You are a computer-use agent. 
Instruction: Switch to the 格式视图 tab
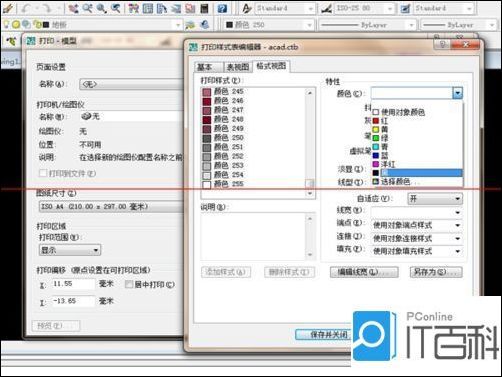[x=271, y=66]
